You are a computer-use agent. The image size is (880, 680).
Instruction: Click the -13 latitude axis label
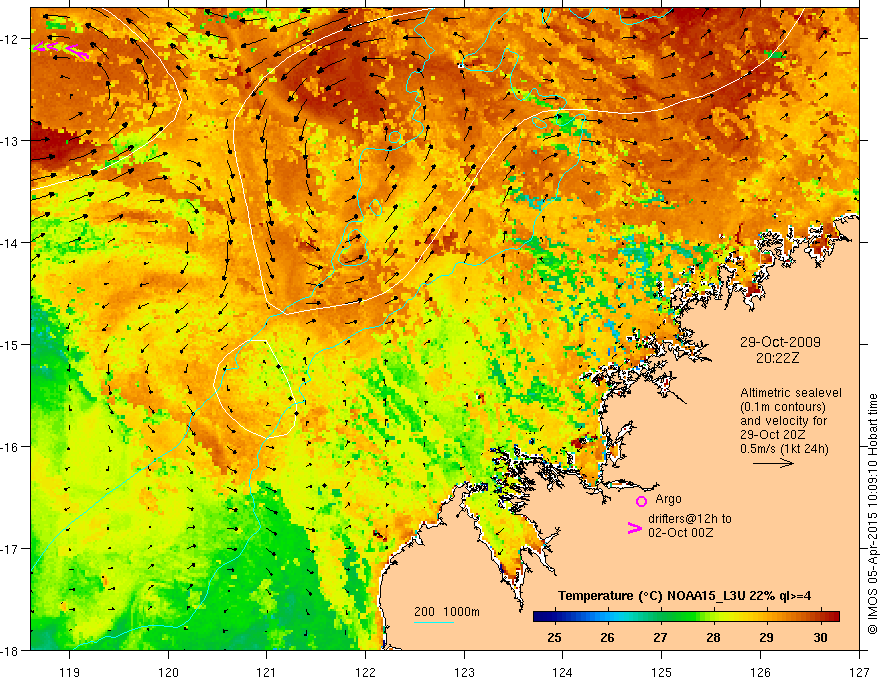[x=10, y=141]
